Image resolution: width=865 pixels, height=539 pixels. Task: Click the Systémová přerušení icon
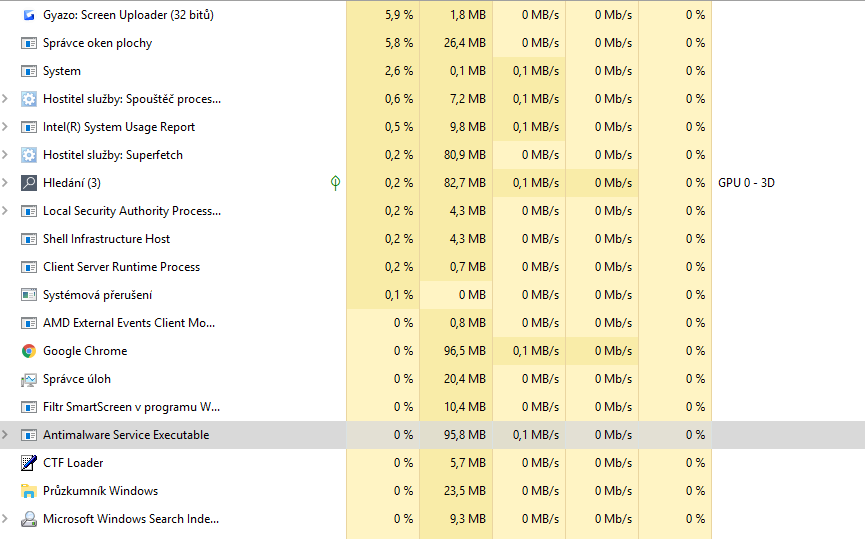click(x=29, y=295)
